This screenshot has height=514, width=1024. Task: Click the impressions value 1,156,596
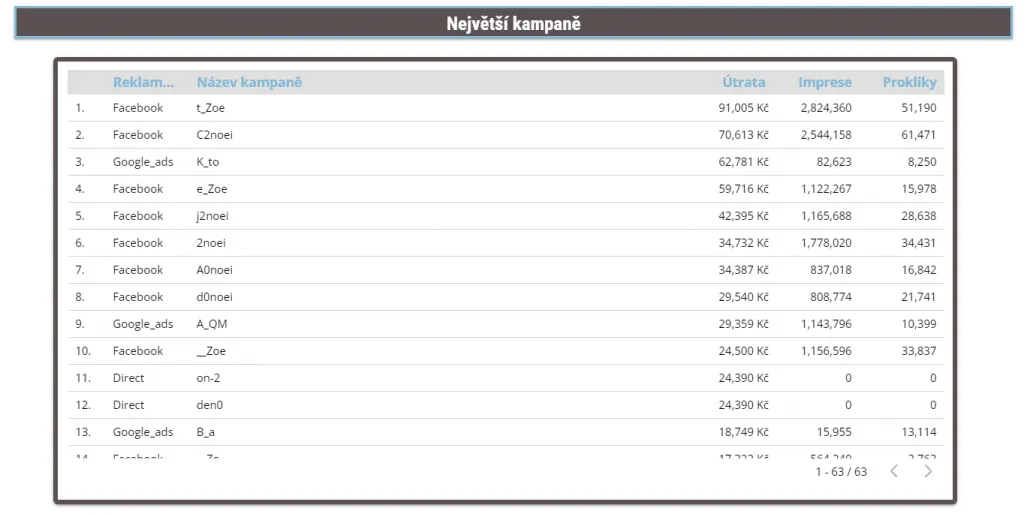tap(826, 351)
